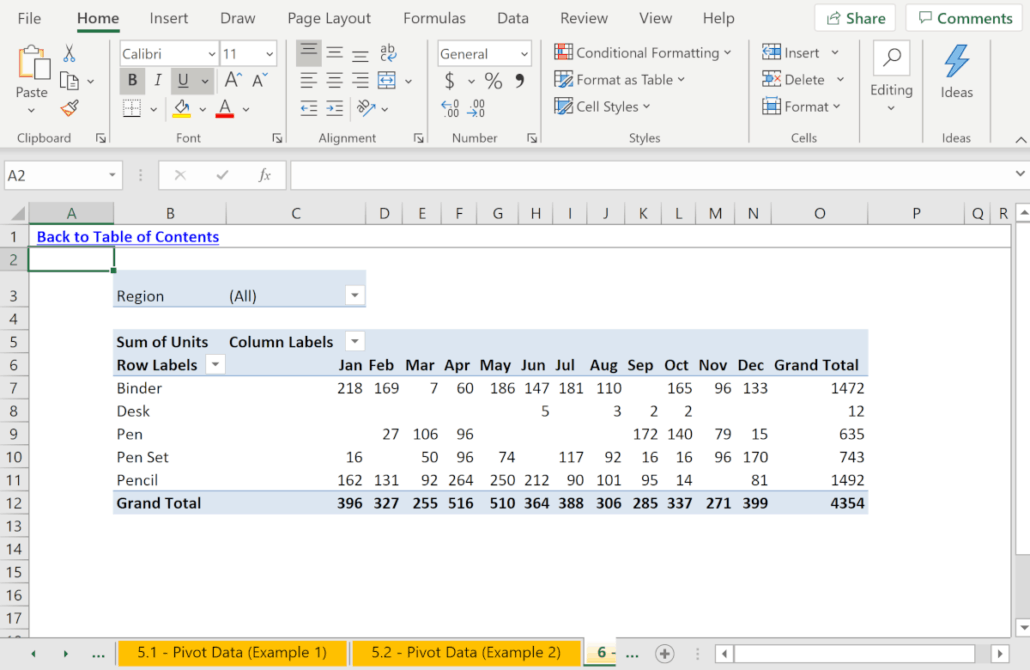This screenshot has width=1030, height=670.
Task: Toggle Bold formatting
Action: click(132, 81)
